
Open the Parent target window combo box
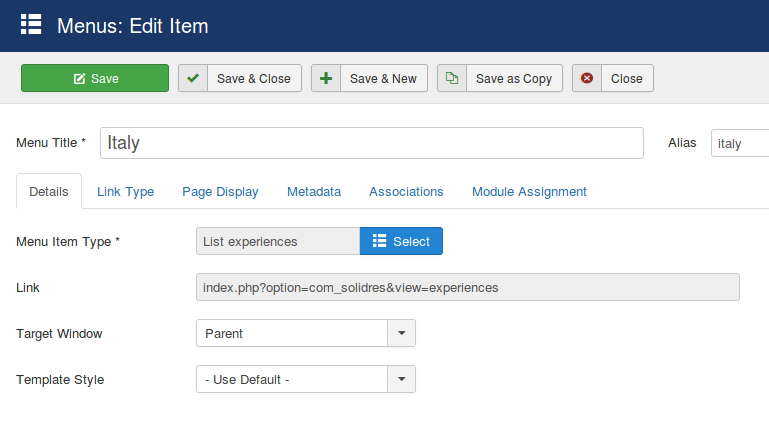[x=291, y=333]
